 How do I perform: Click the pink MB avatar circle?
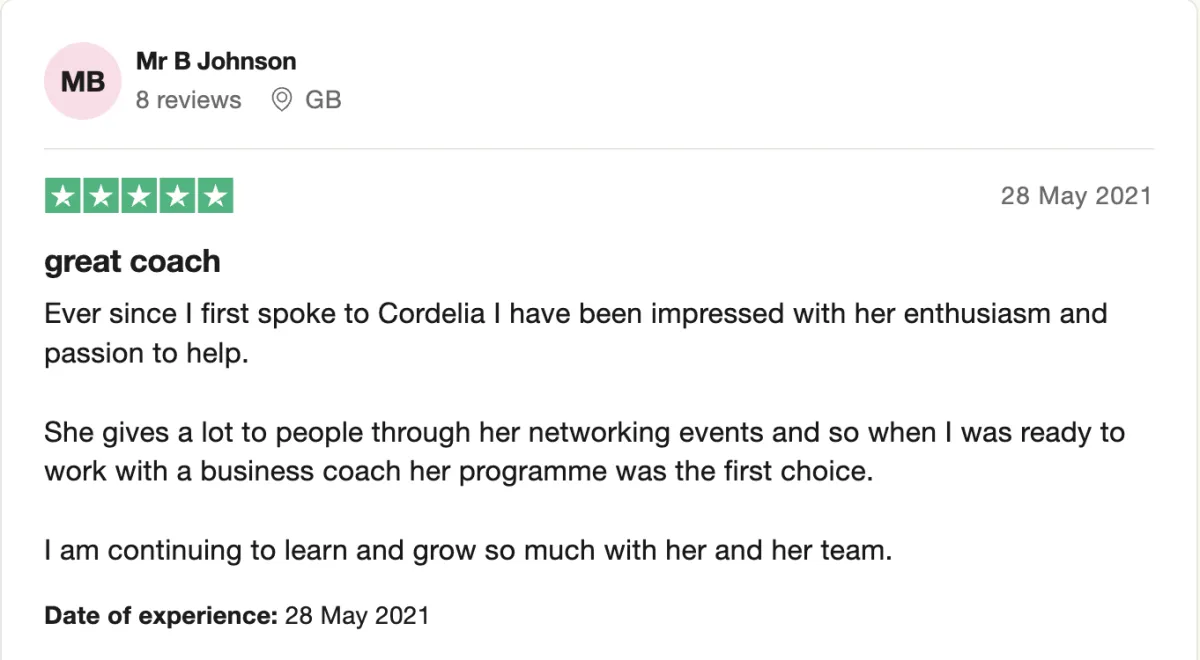(83, 81)
